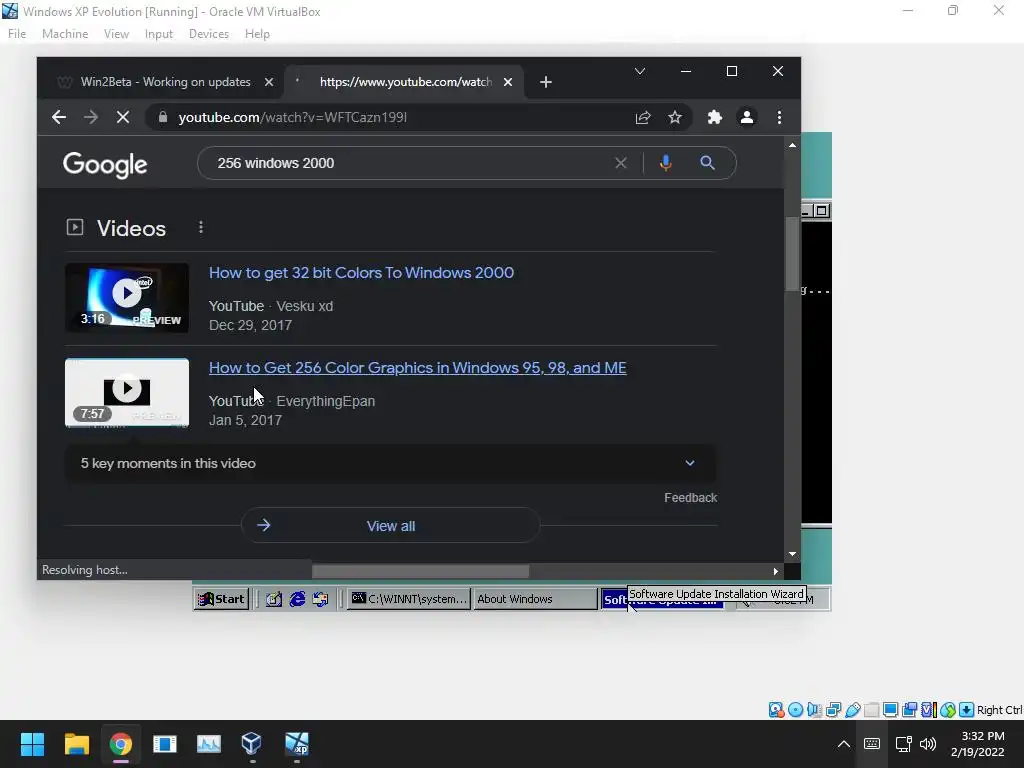
Task: Start voice search with the microphone
Action: click(x=665, y=163)
